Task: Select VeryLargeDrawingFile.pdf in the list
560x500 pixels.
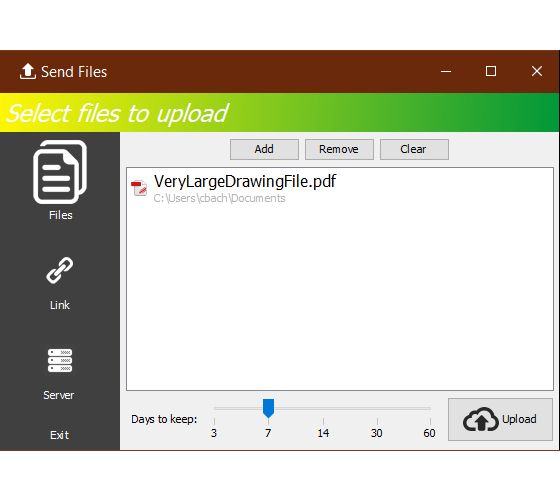Action: 340,188
